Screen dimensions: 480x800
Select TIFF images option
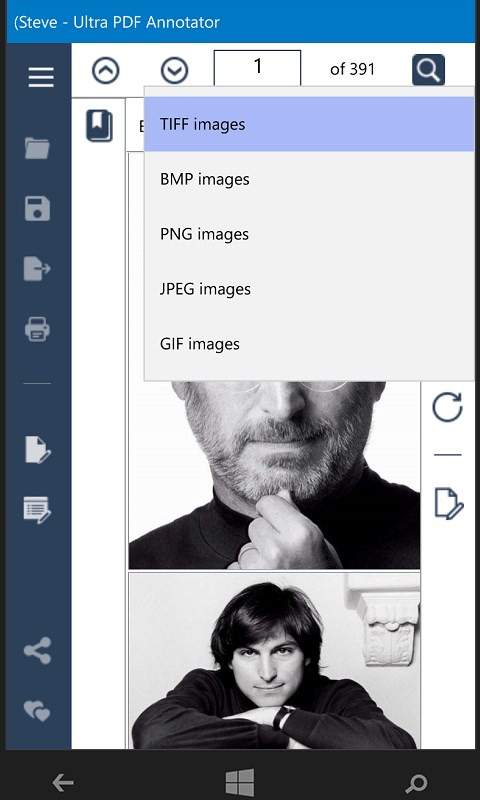point(309,124)
